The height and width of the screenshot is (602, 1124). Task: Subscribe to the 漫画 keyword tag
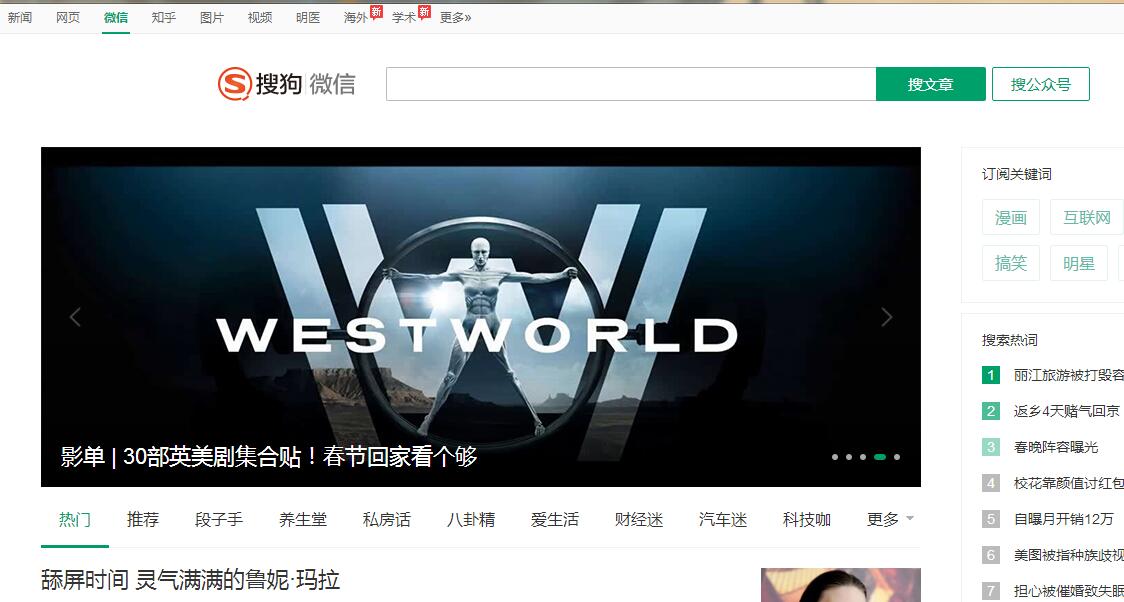(x=1010, y=217)
